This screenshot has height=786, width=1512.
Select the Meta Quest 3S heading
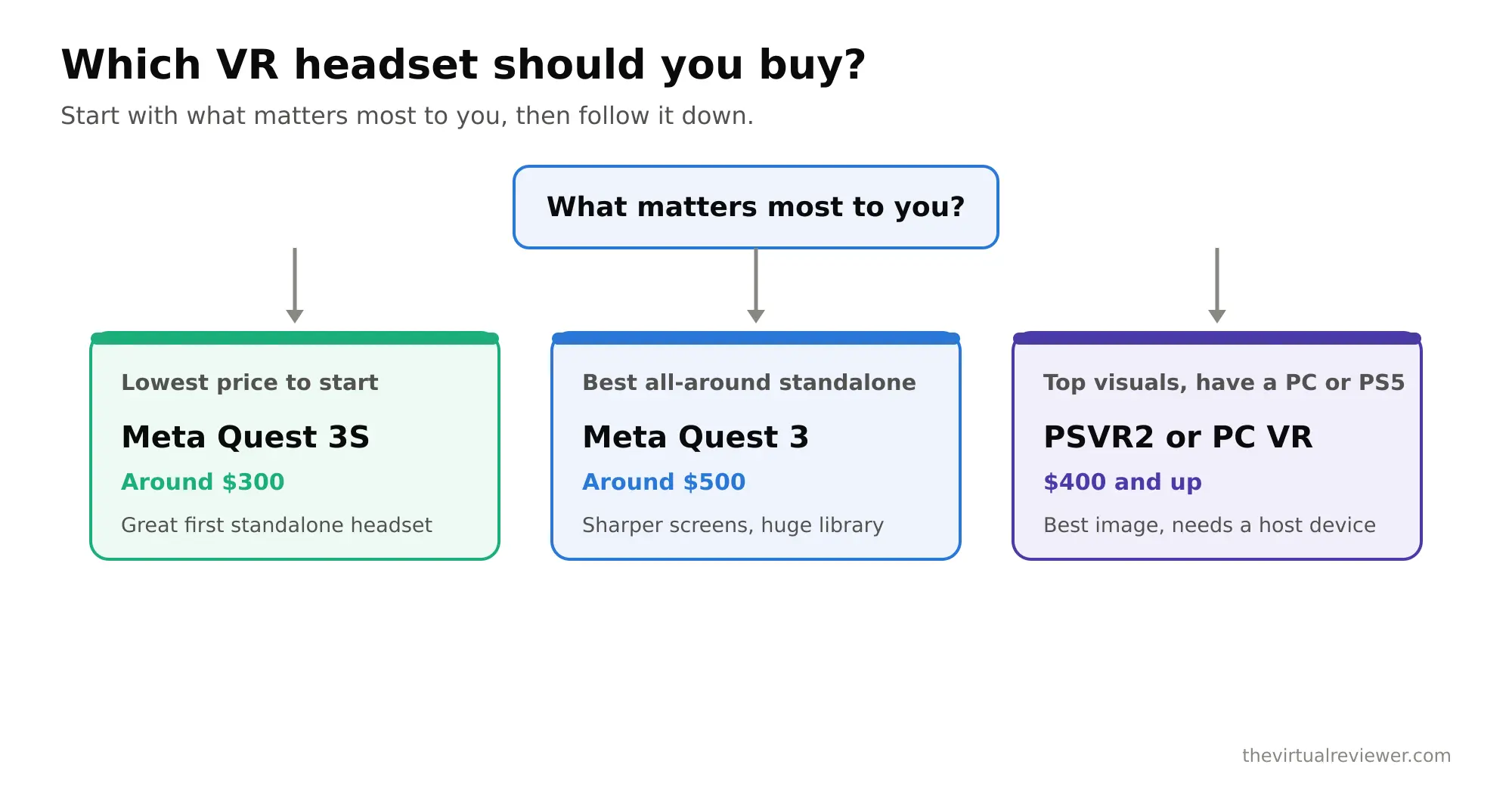[x=246, y=437]
